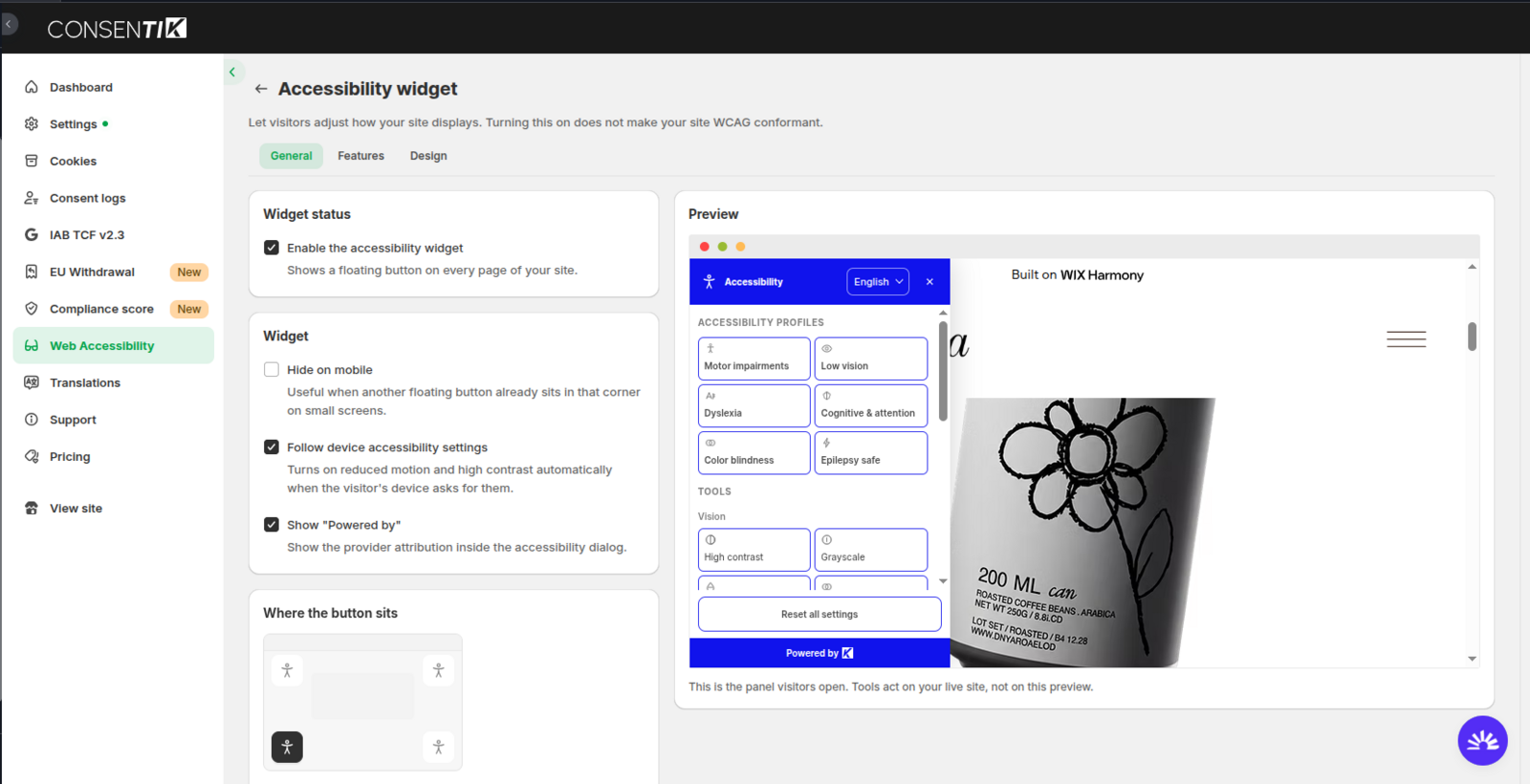
Task: Switch to the Features tab
Action: [x=361, y=156]
